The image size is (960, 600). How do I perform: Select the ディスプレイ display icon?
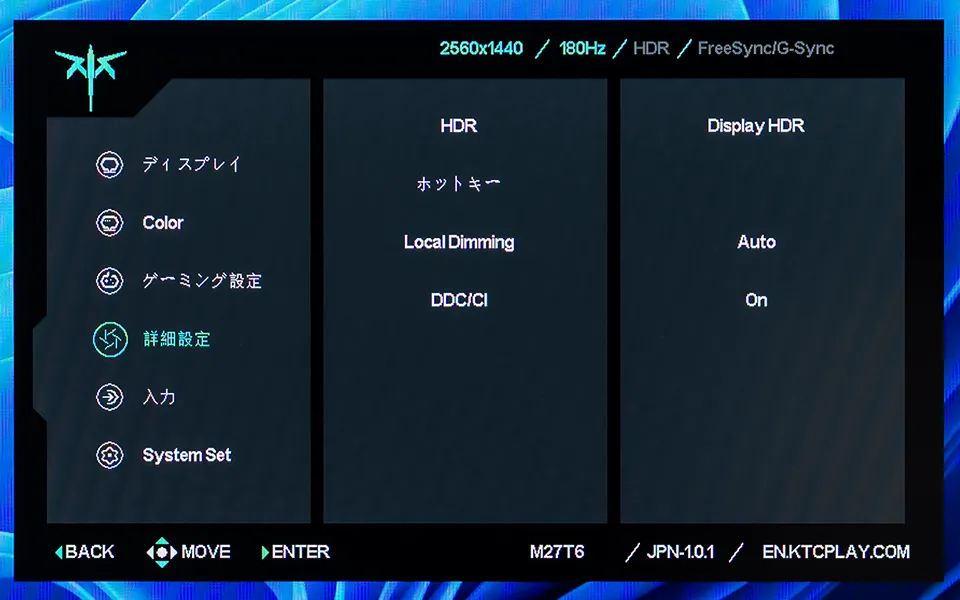click(x=110, y=165)
